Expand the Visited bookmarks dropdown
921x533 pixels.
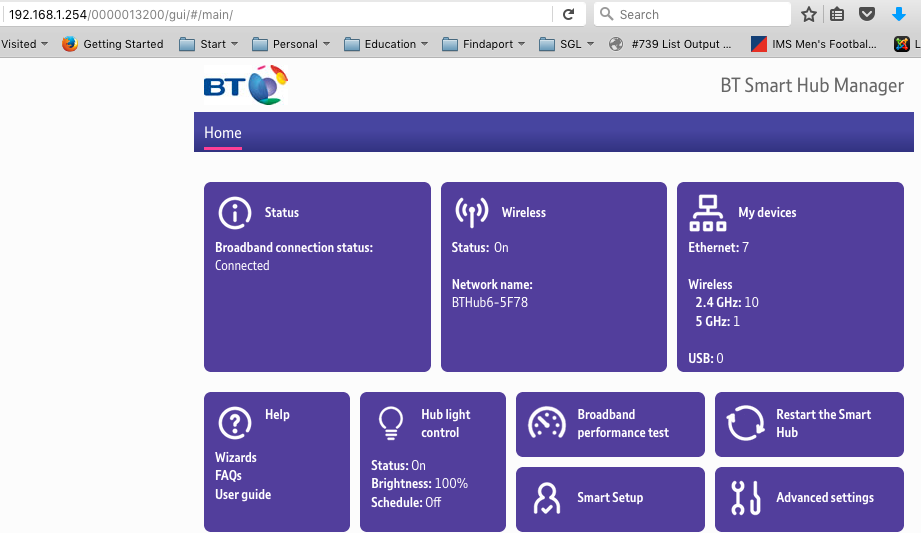[24, 44]
